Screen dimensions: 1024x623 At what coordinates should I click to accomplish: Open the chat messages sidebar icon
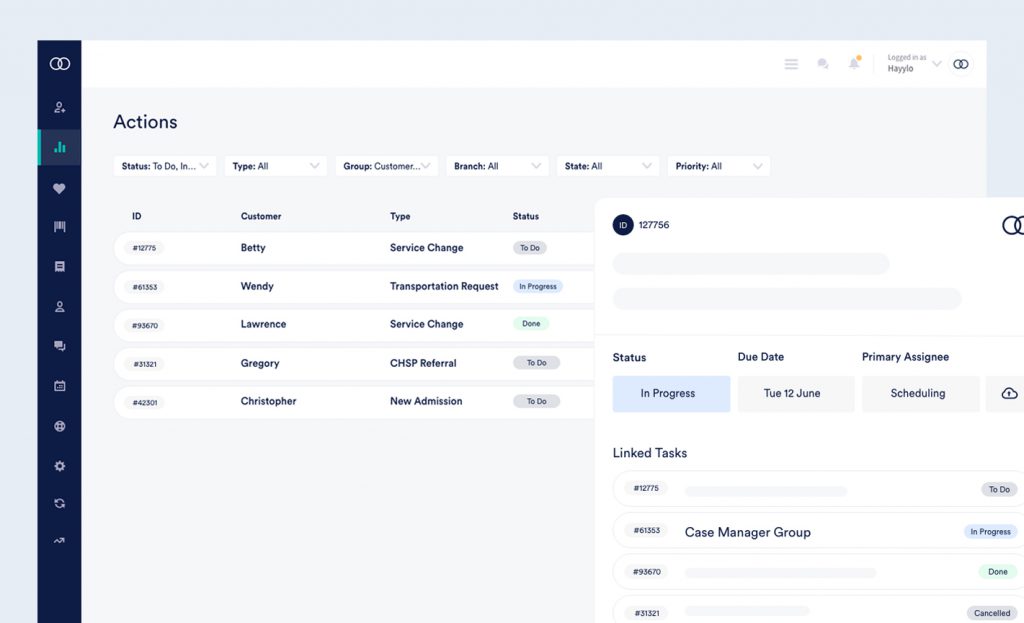click(59, 346)
